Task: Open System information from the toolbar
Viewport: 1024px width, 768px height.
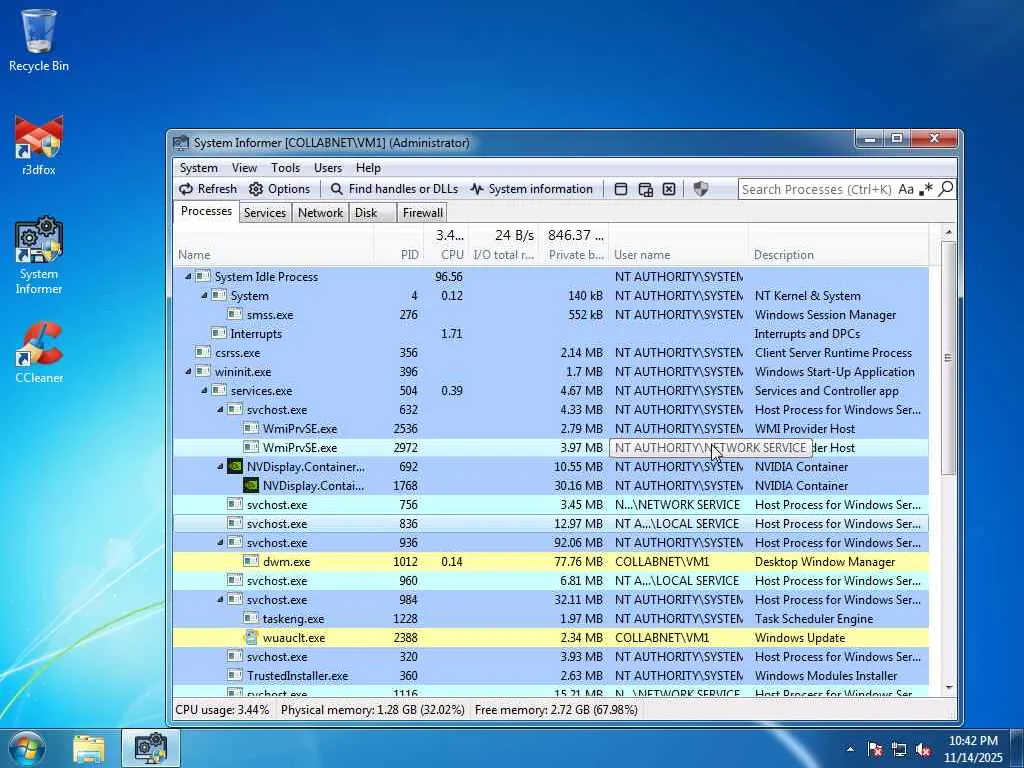Action: 532,189
